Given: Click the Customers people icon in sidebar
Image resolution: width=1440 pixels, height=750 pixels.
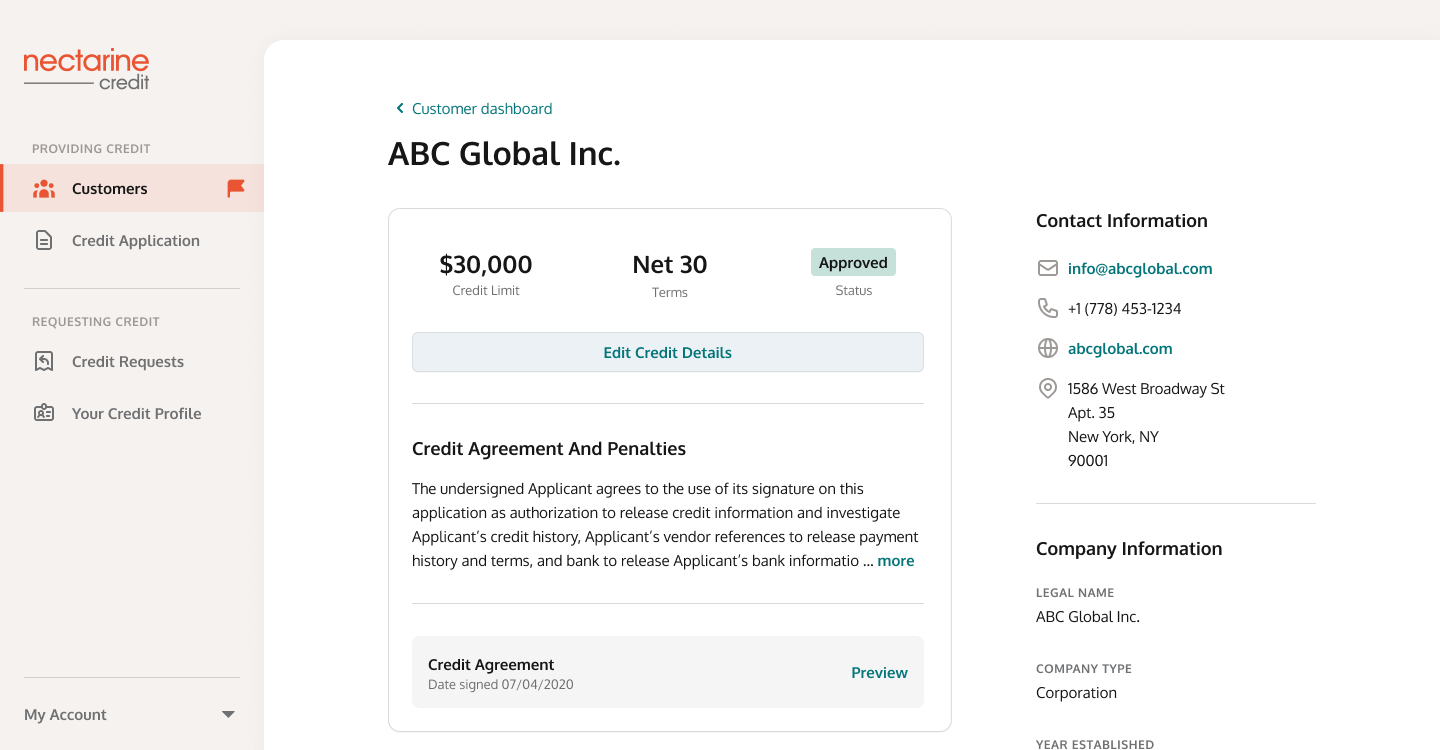Looking at the screenshot, I should click(44, 189).
